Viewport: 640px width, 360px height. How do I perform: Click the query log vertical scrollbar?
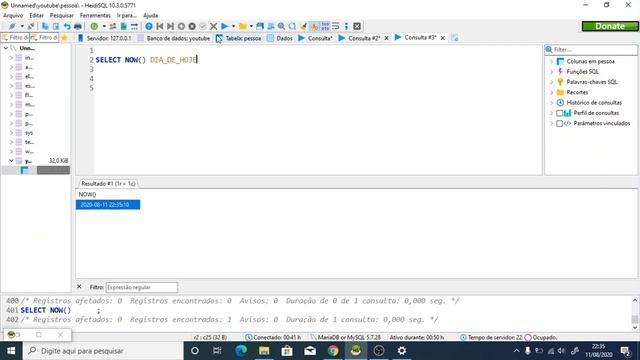click(635, 313)
